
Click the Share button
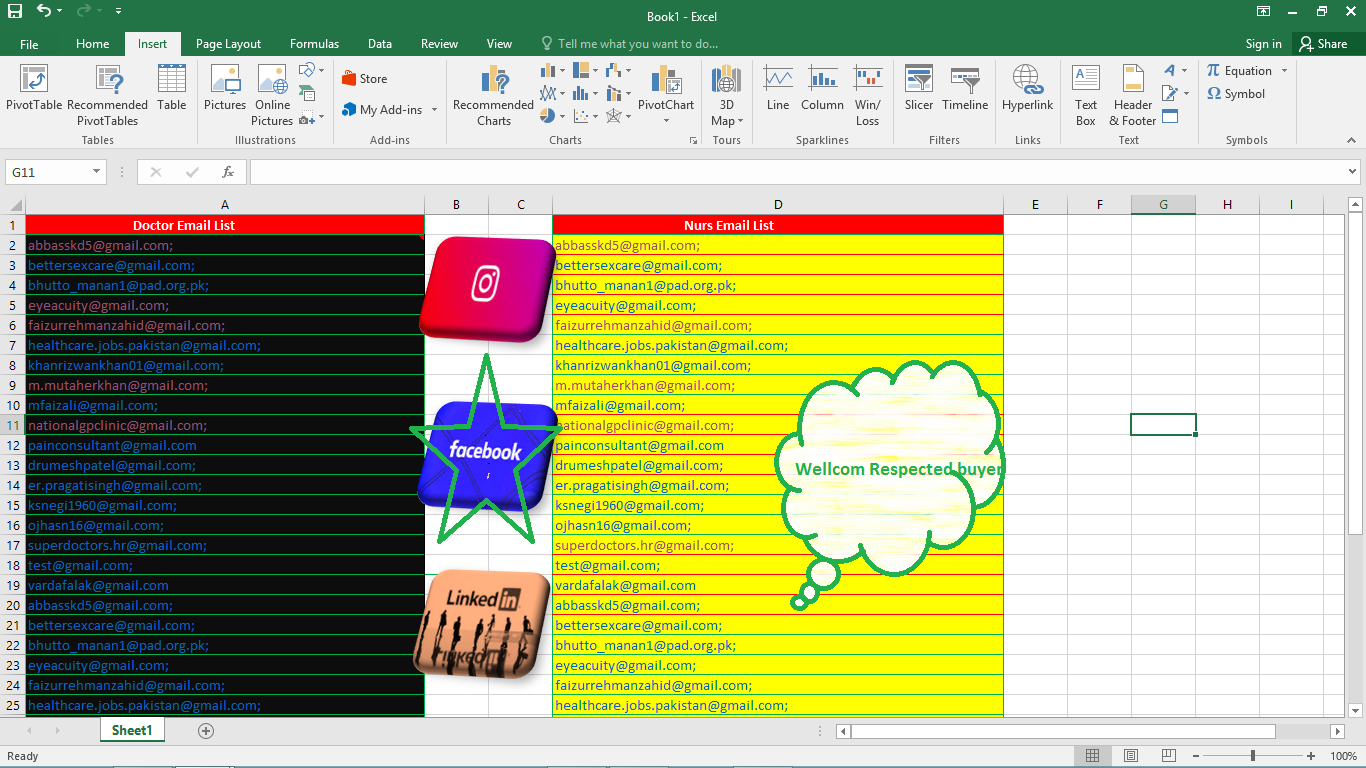pyautogui.click(x=1322, y=44)
